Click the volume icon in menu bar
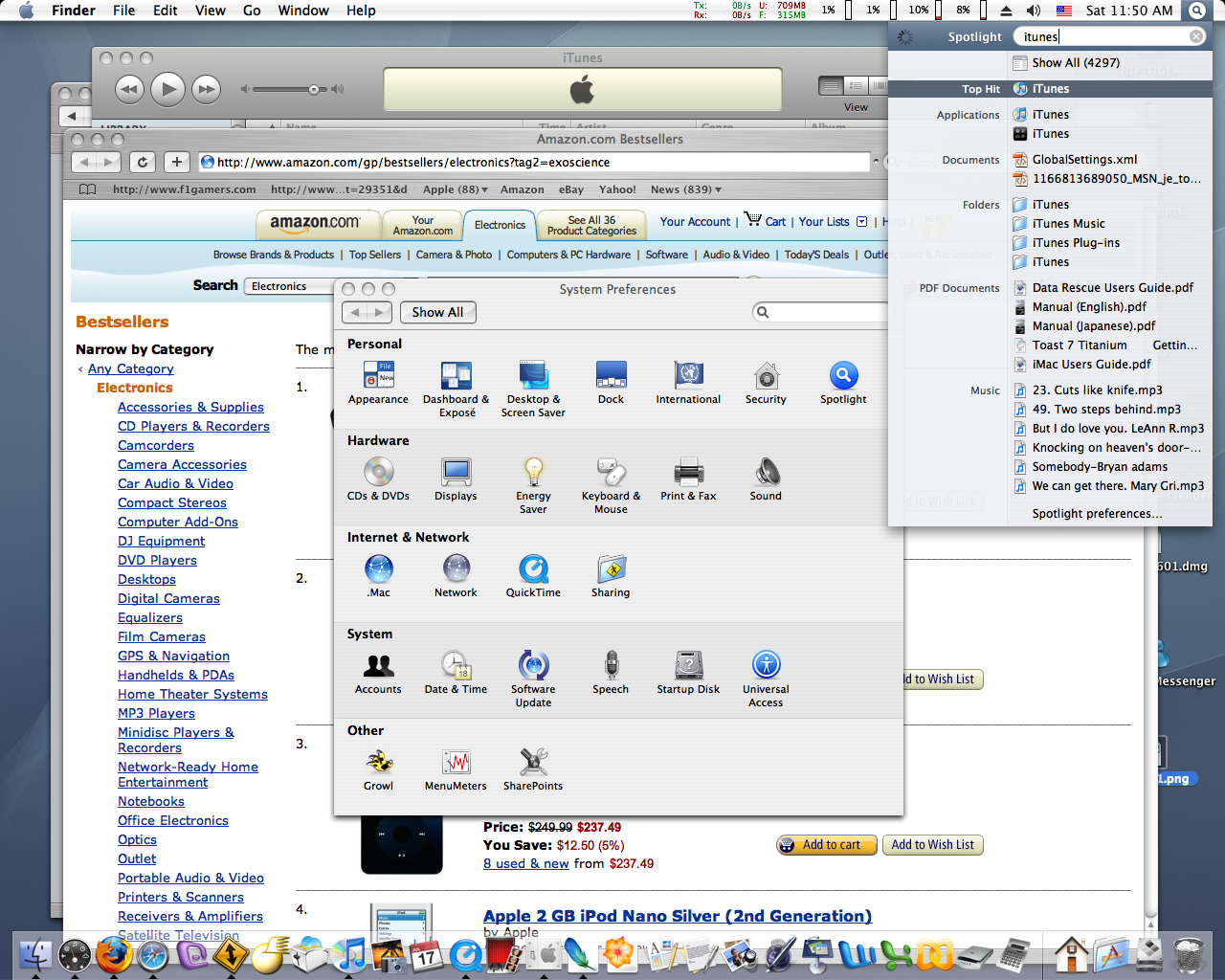Image resolution: width=1225 pixels, height=980 pixels. tap(1034, 11)
